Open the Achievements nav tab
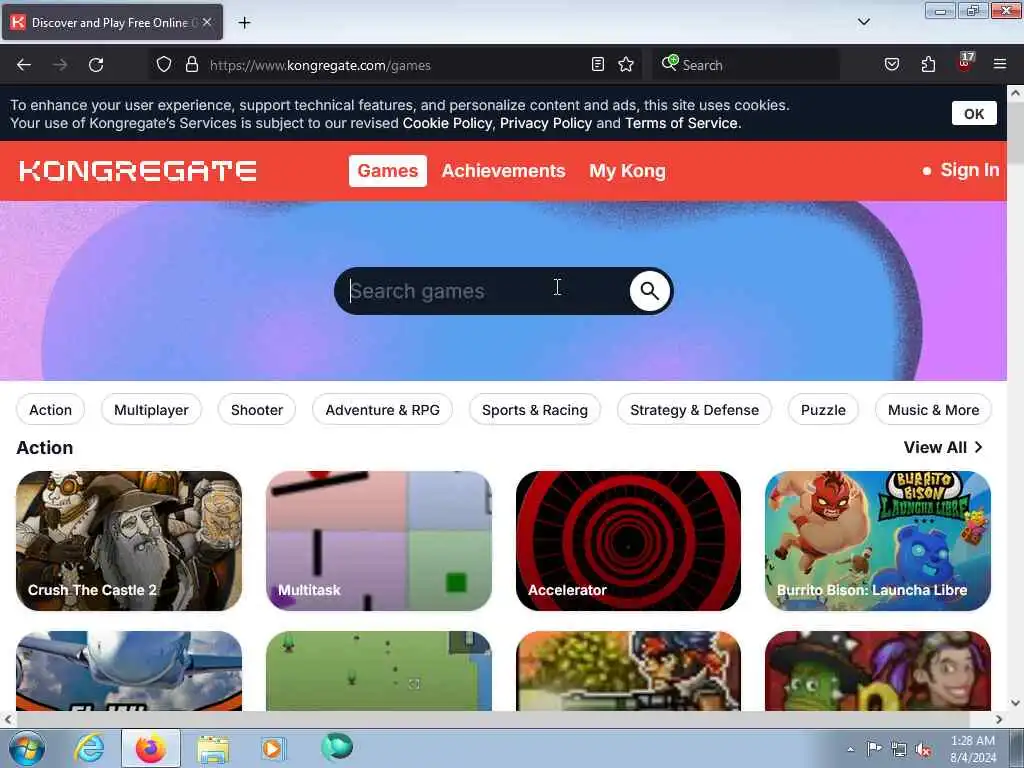 pyautogui.click(x=504, y=171)
